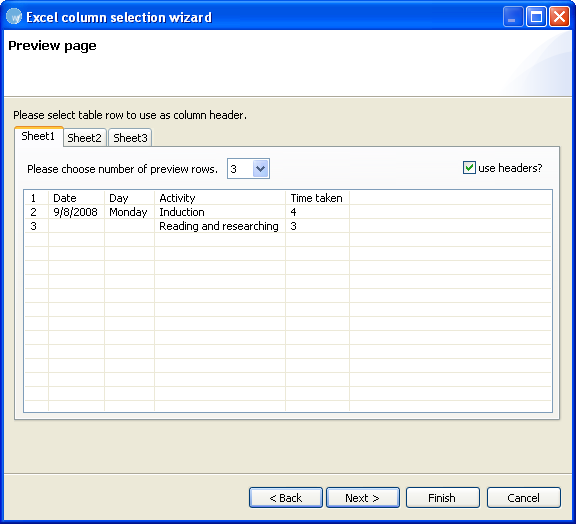Screen dimensions: 576x524
Task: Select row 1 as column header
Action: point(288,198)
